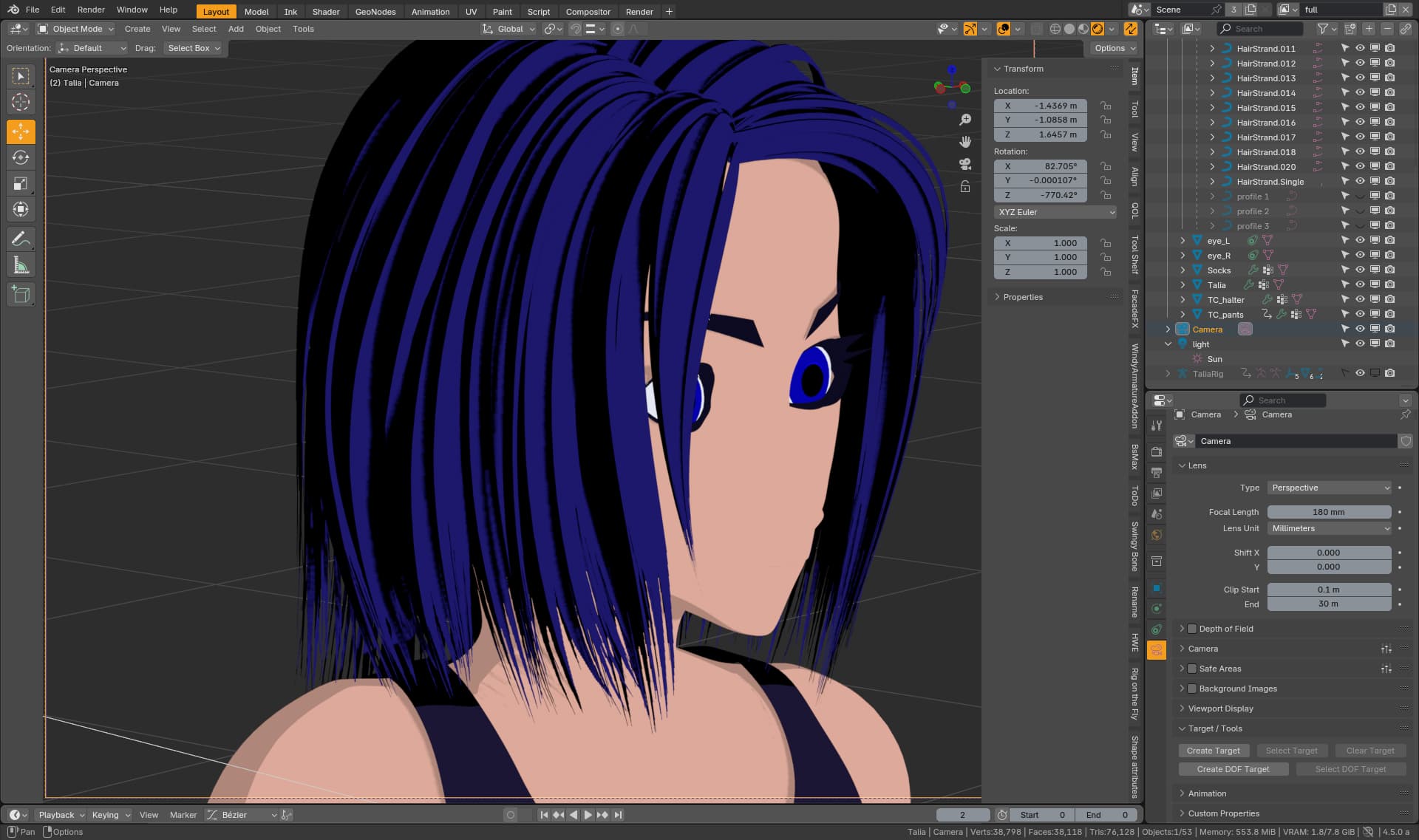
Task: Activate the Scale tool
Action: (21, 183)
